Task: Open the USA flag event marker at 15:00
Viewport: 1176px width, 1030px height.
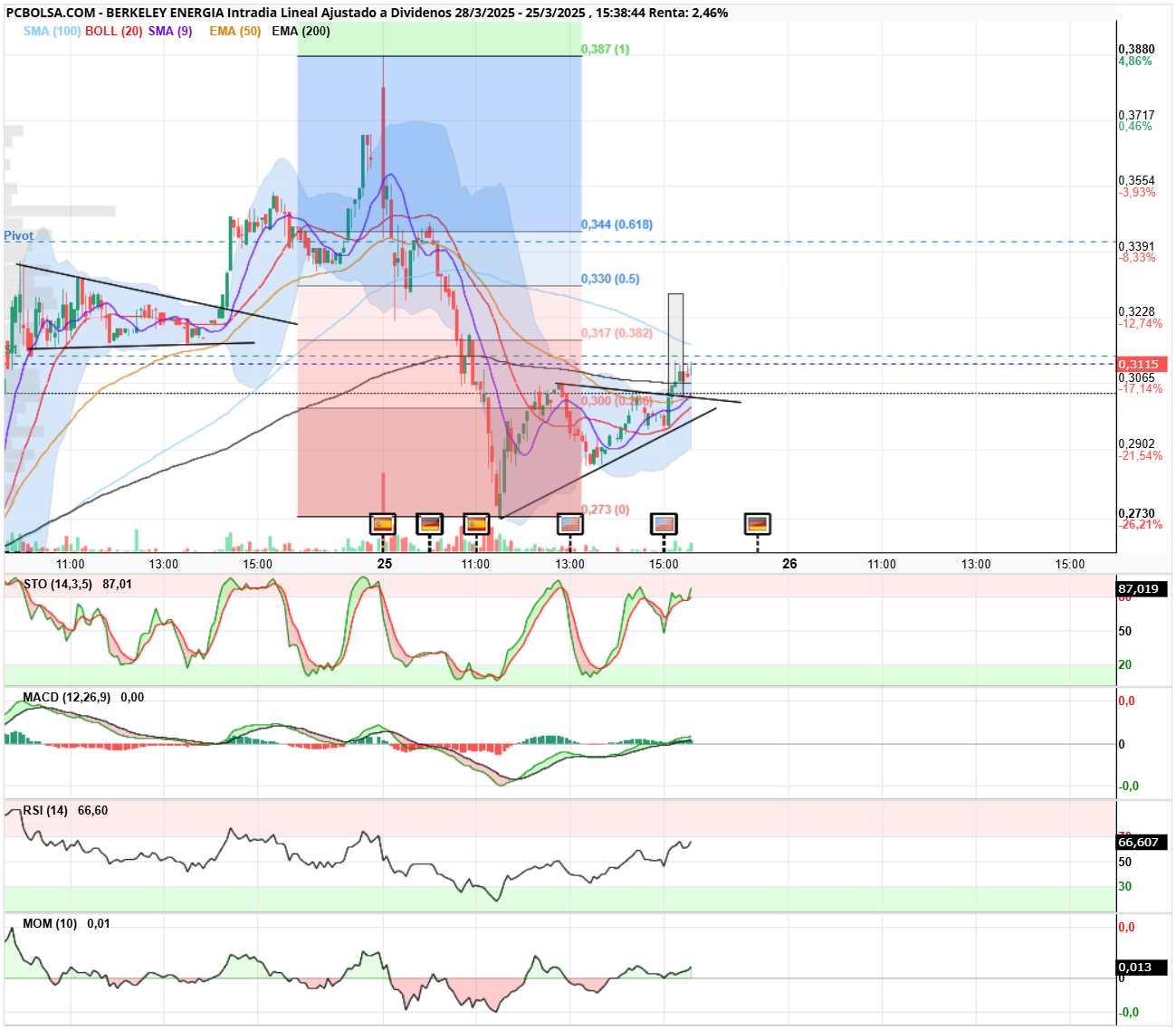Action: (x=664, y=524)
